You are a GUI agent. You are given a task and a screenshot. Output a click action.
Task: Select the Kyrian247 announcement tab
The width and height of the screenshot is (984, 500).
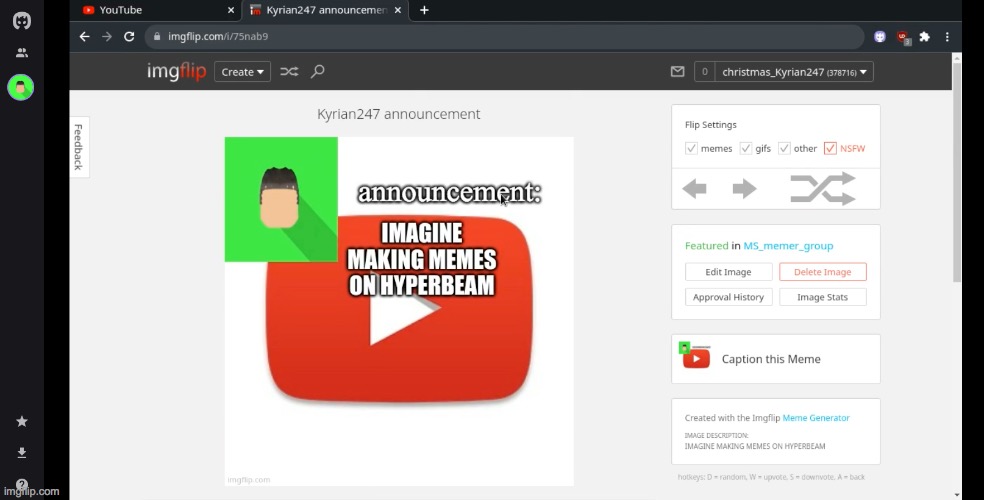[x=326, y=10]
